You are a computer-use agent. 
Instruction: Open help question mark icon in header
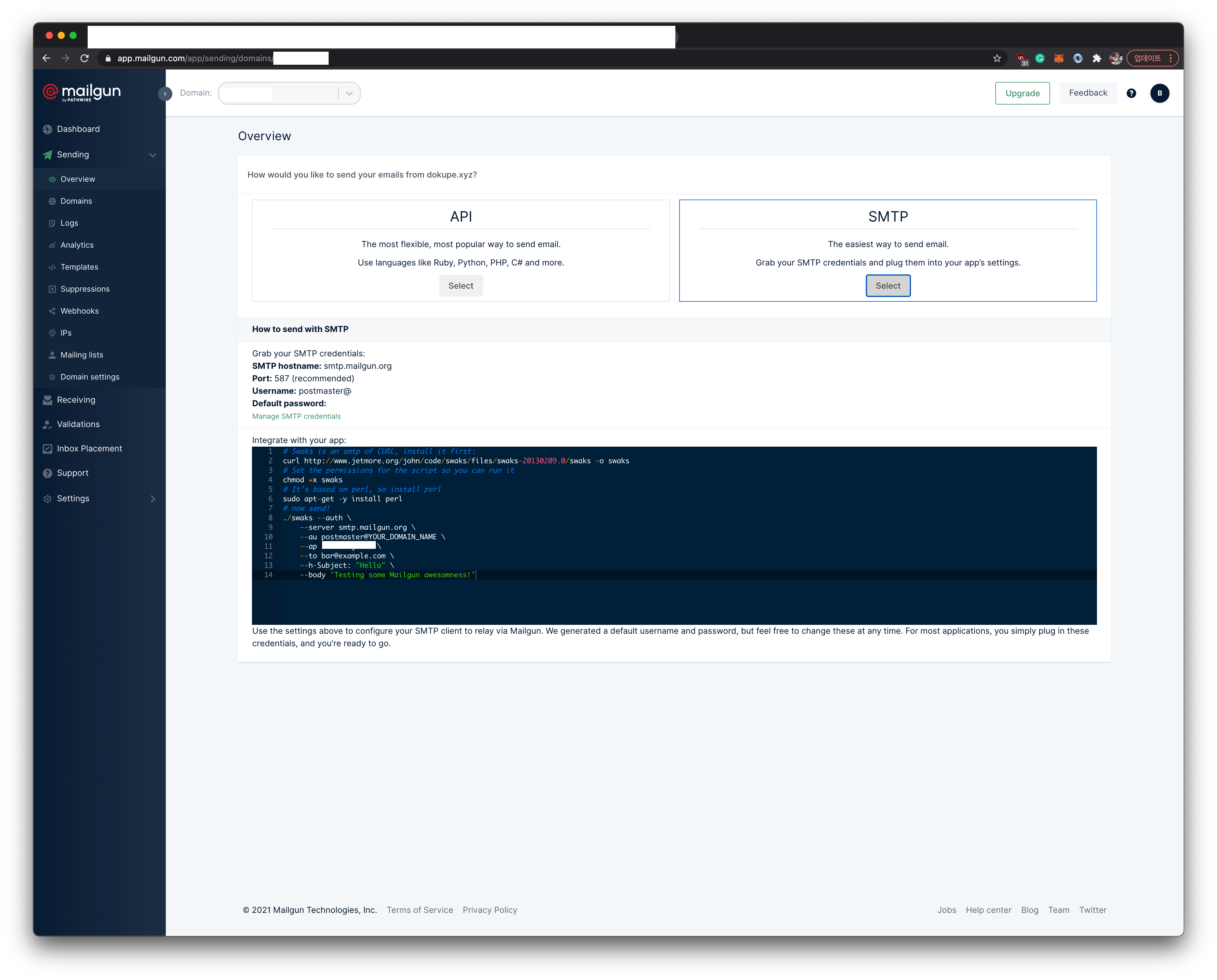coord(1131,94)
